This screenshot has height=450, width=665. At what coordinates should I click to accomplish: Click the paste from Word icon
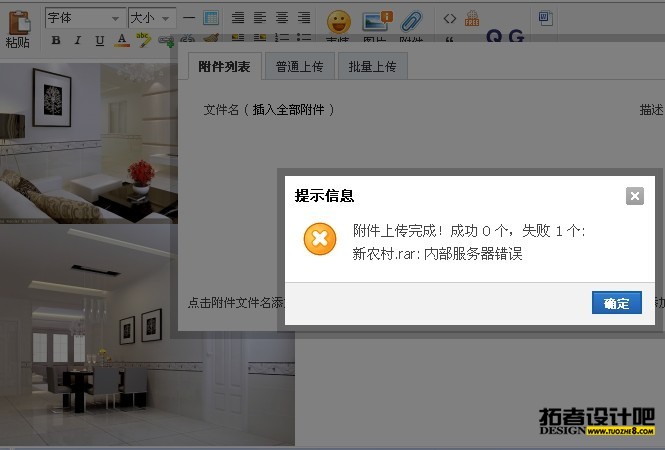pyautogui.click(x=544, y=18)
